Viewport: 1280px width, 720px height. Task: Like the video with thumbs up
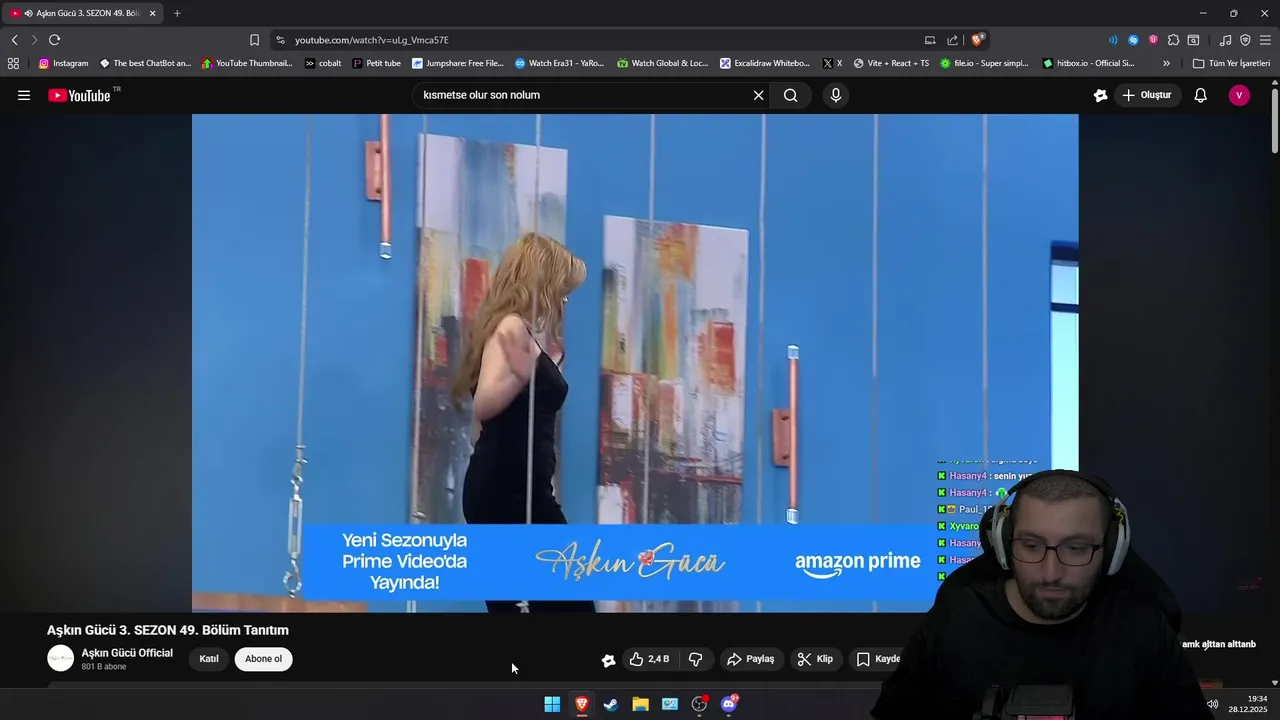(x=649, y=659)
